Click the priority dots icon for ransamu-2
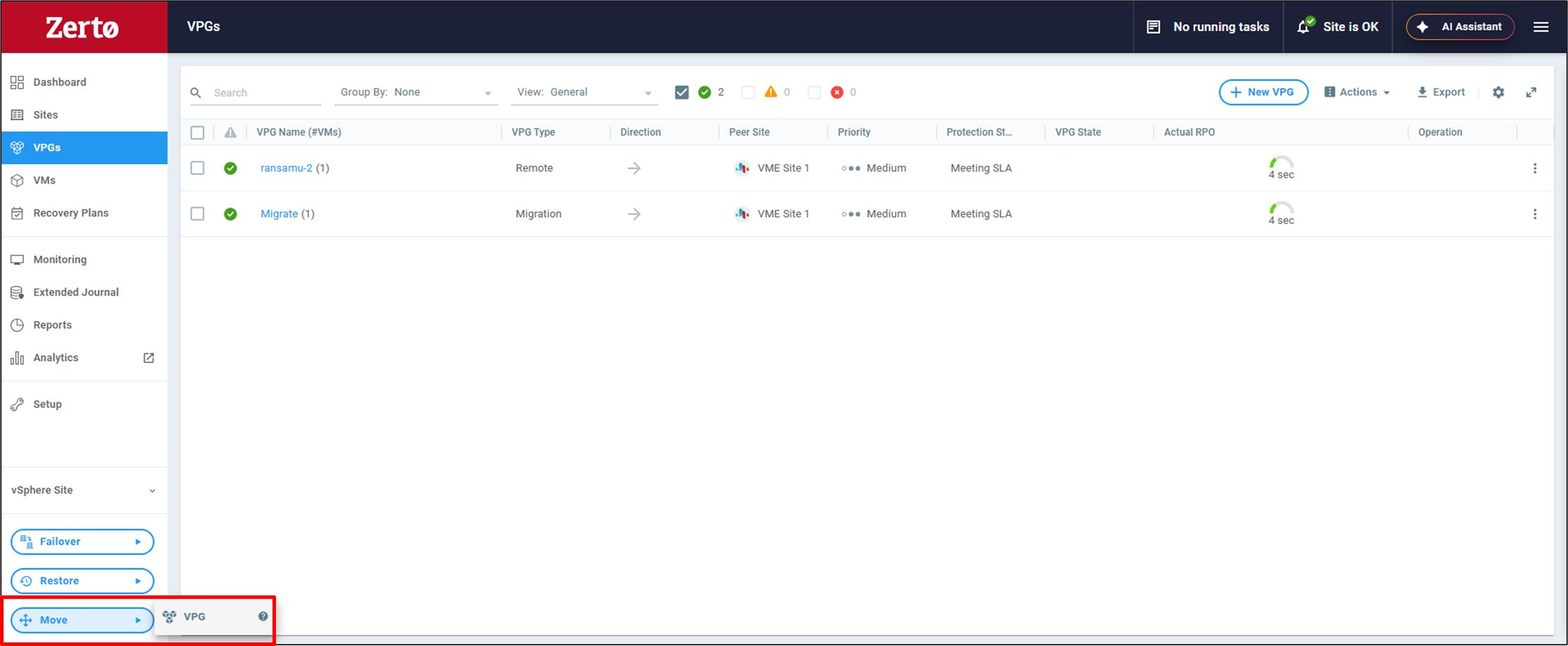Screen dimensions: 1568x646 click(850, 169)
